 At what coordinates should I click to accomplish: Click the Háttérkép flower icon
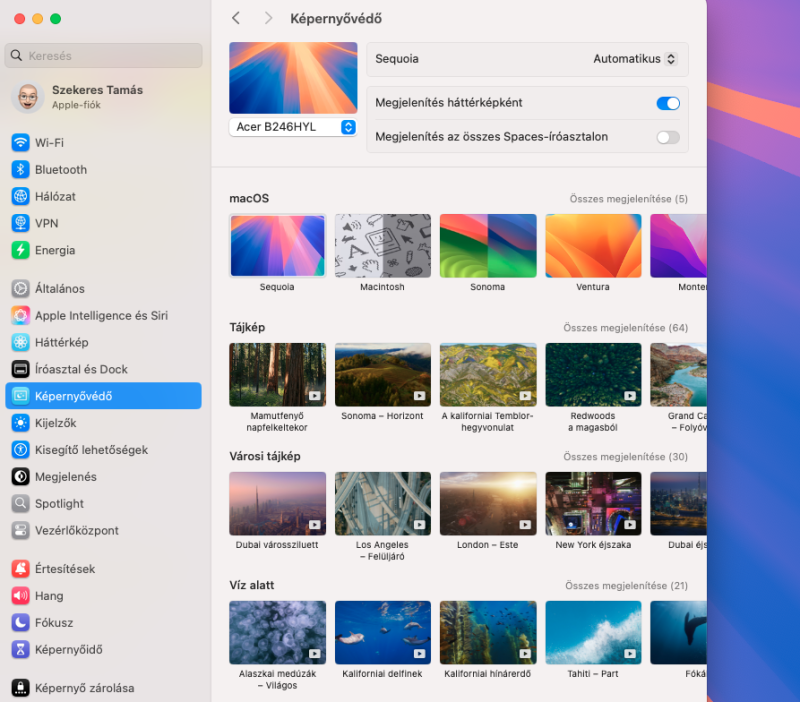click(x=20, y=342)
